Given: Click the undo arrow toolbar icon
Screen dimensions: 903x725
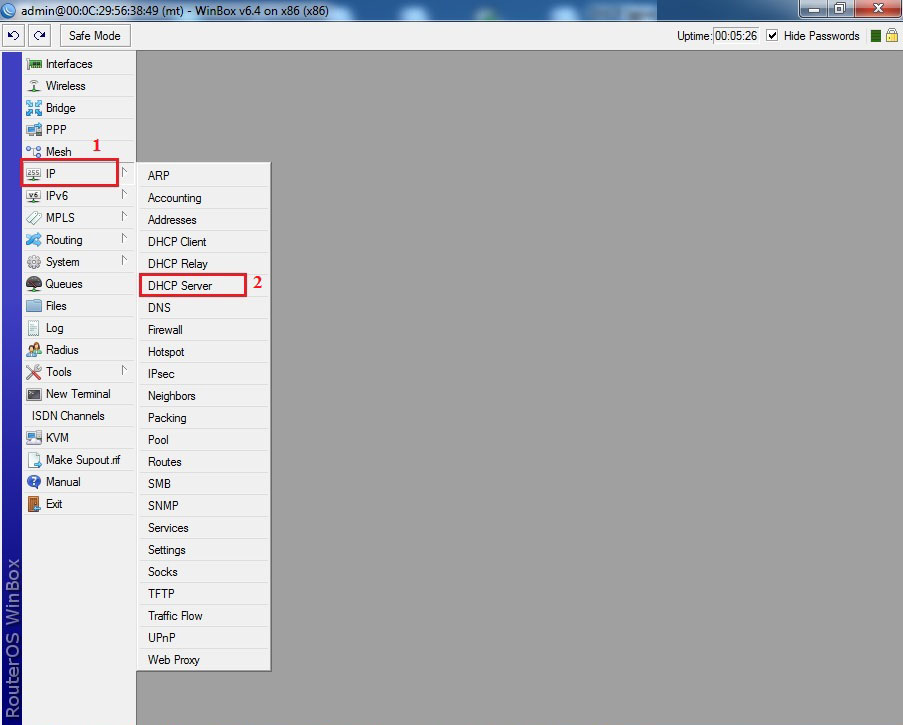Looking at the screenshot, I should pos(14,36).
